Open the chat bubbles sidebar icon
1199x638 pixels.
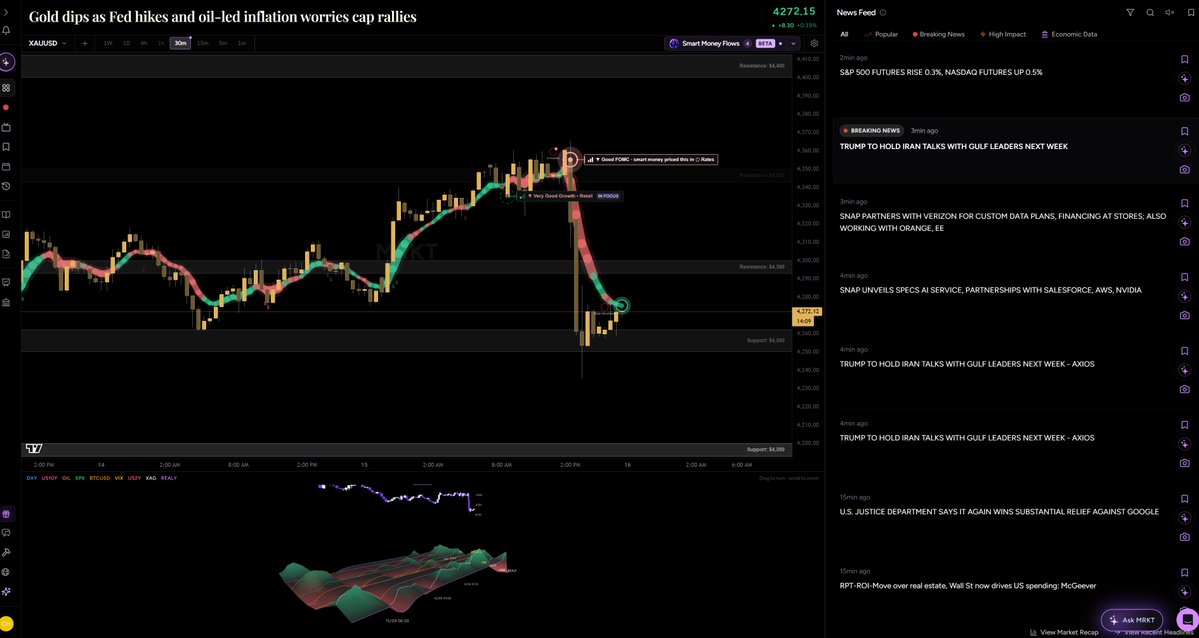click(6, 533)
